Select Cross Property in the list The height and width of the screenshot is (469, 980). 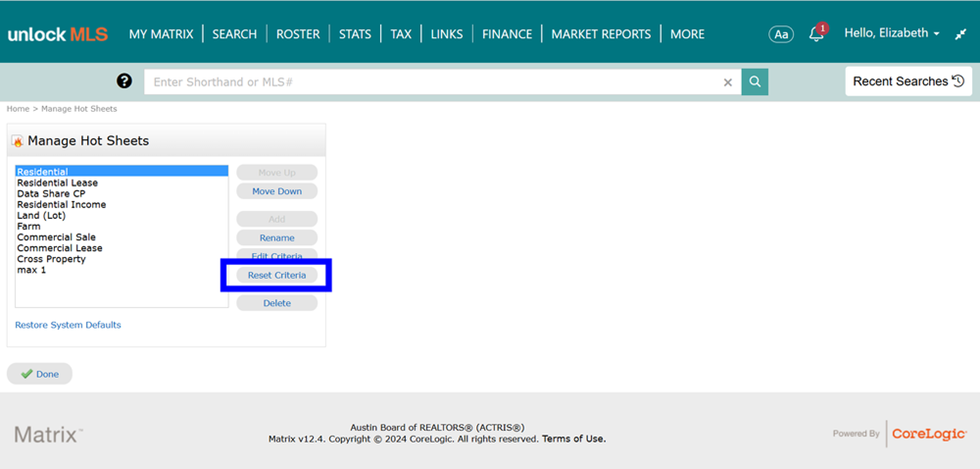tap(122, 259)
